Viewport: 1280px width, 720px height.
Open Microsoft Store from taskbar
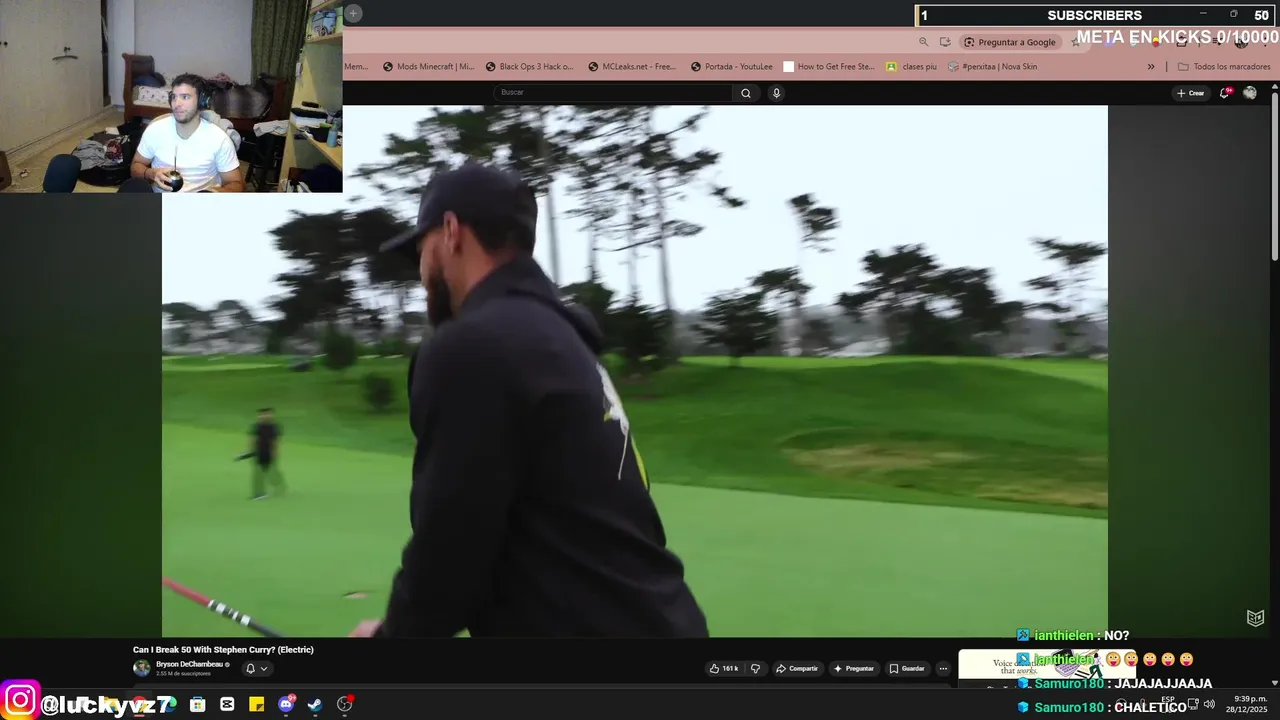(198, 704)
